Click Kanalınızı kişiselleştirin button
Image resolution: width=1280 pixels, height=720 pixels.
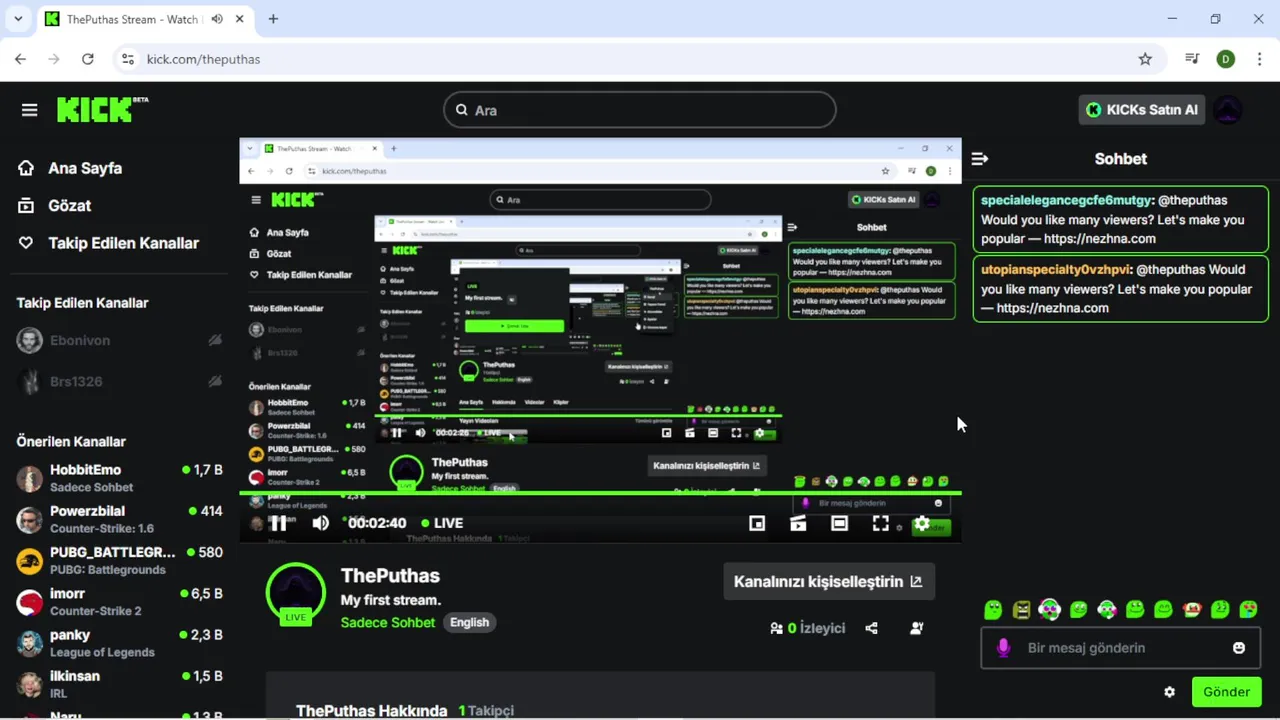click(x=829, y=581)
